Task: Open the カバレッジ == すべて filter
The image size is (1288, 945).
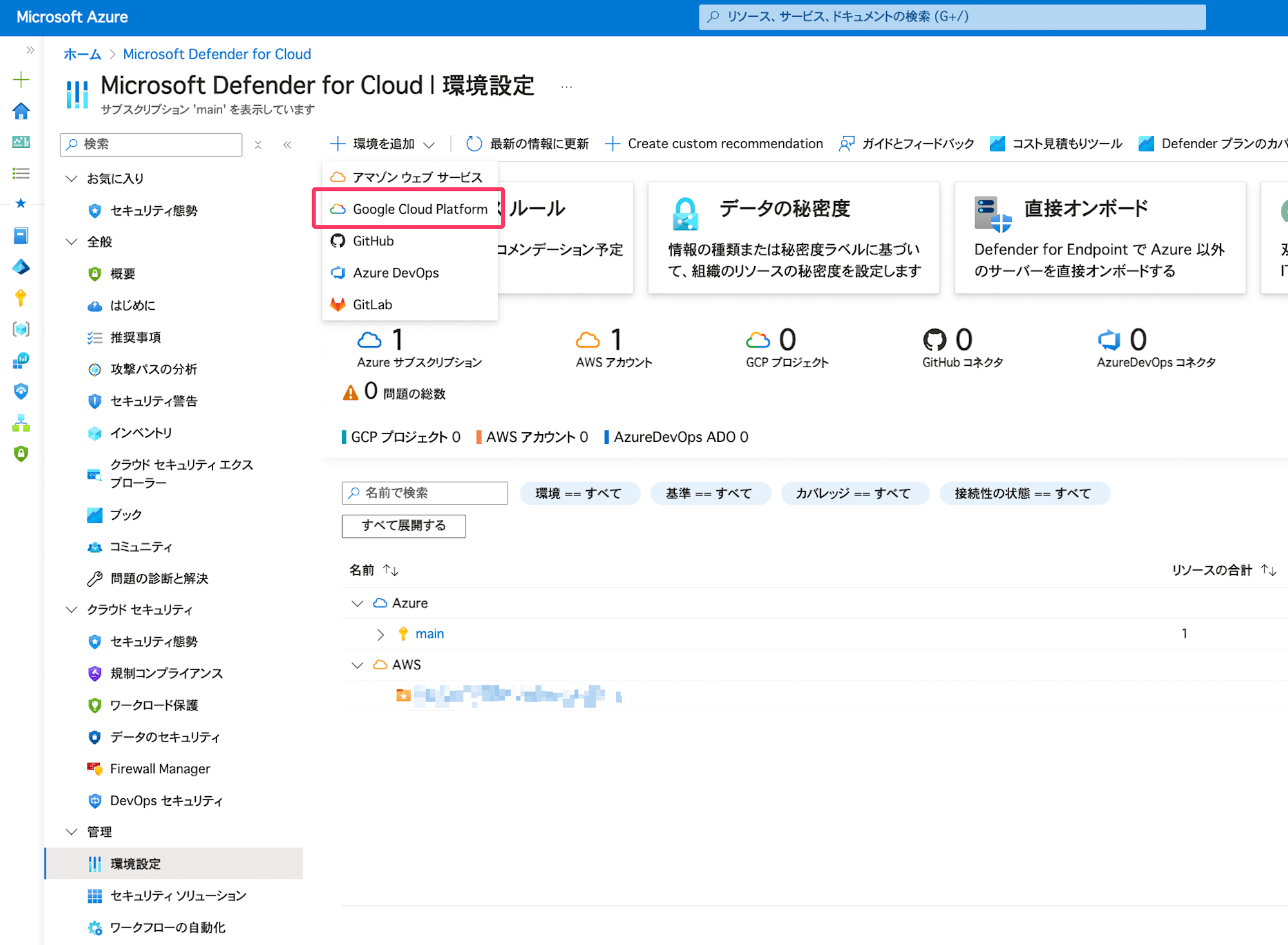Action: pyautogui.click(x=854, y=493)
